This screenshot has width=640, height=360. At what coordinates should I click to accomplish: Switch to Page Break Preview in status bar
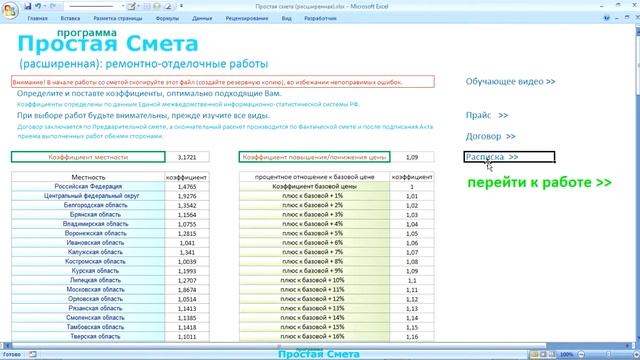coord(552,354)
